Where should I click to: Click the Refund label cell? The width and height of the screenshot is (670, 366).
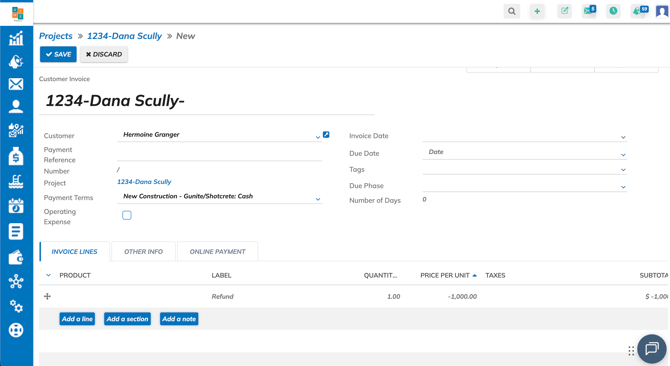pyautogui.click(x=223, y=296)
